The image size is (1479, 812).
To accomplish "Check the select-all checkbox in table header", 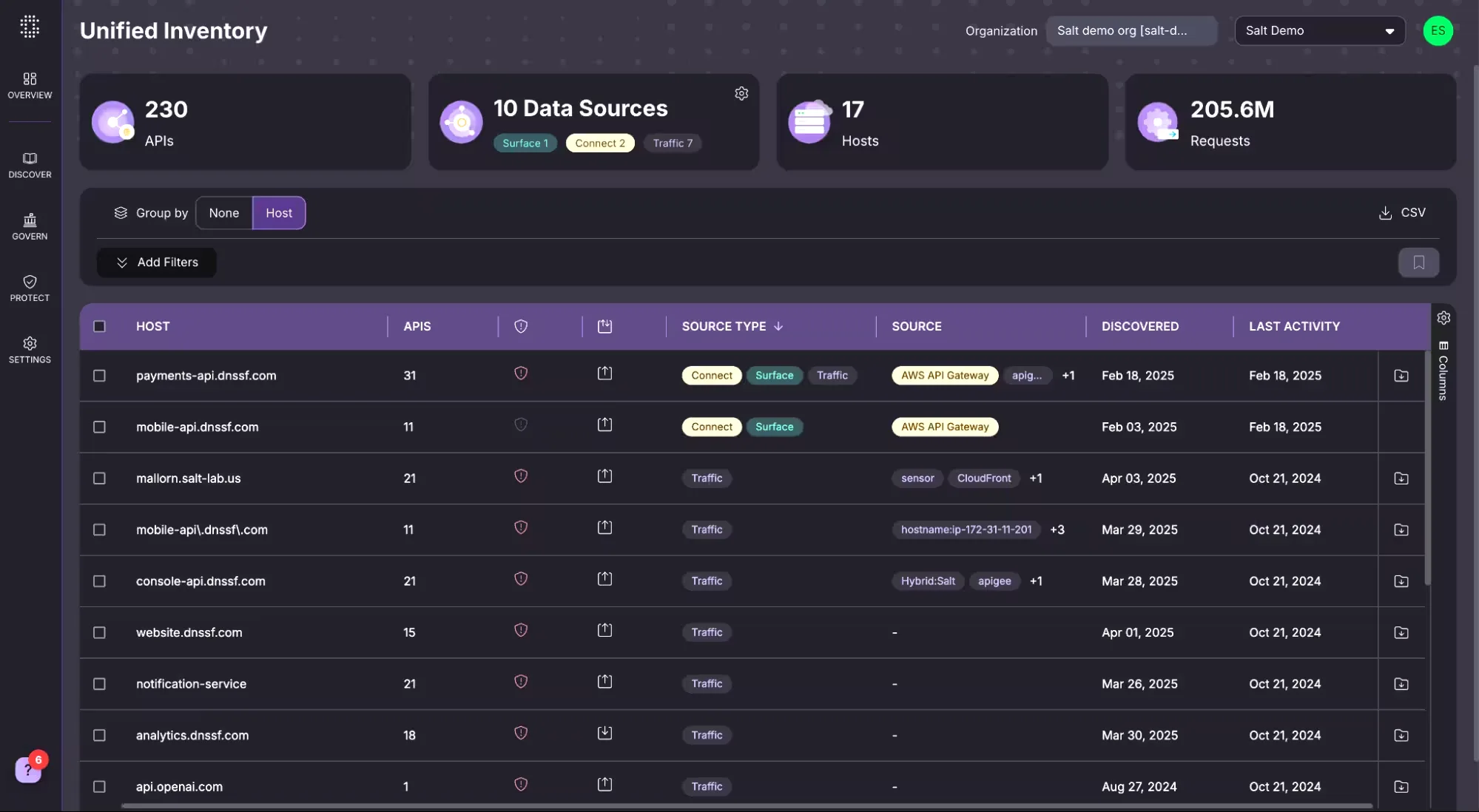I will point(100,326).
